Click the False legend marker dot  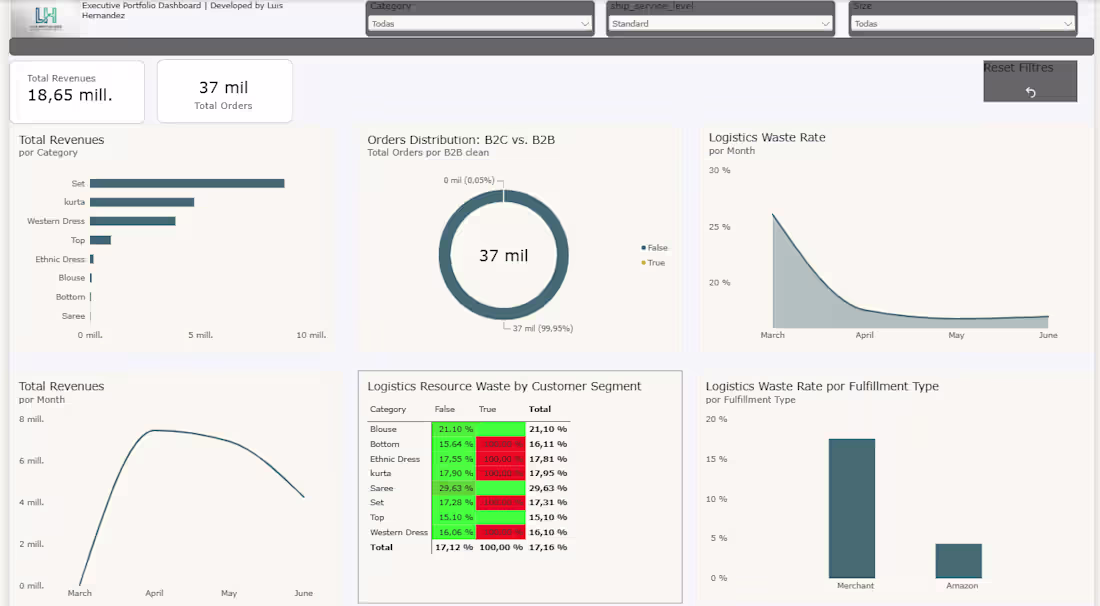click(643, 248)
